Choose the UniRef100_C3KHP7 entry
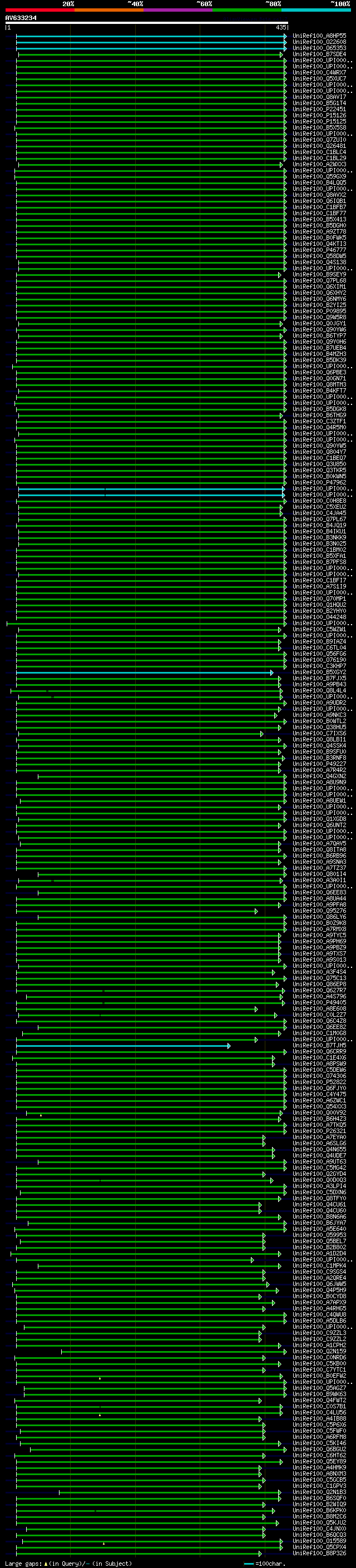This screenshot has height=1568, width=356. click(x=319, y=666)
